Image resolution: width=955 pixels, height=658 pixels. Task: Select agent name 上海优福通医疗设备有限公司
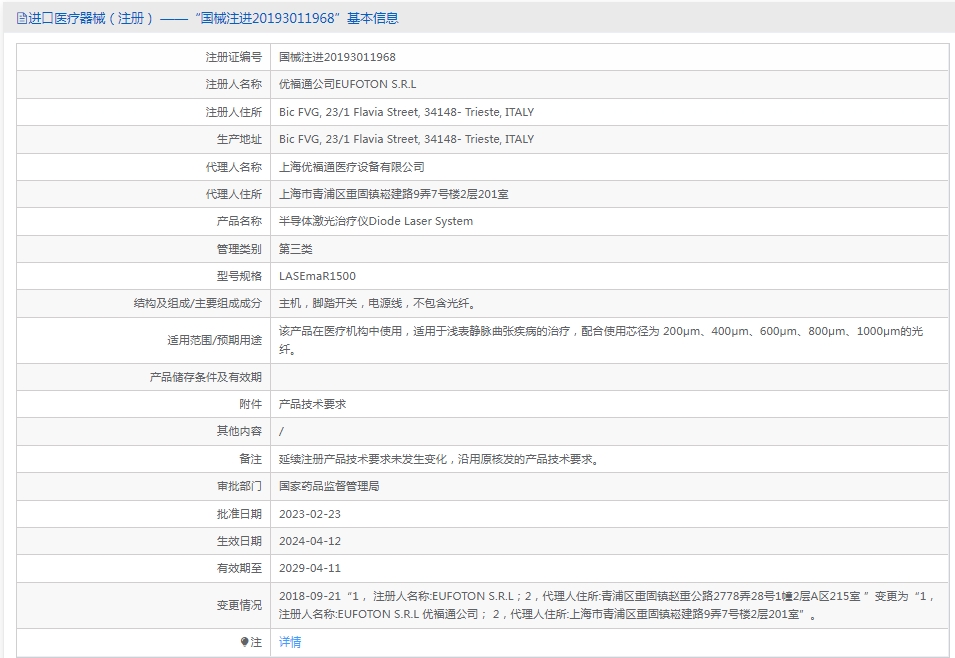[x=351, y=167]
